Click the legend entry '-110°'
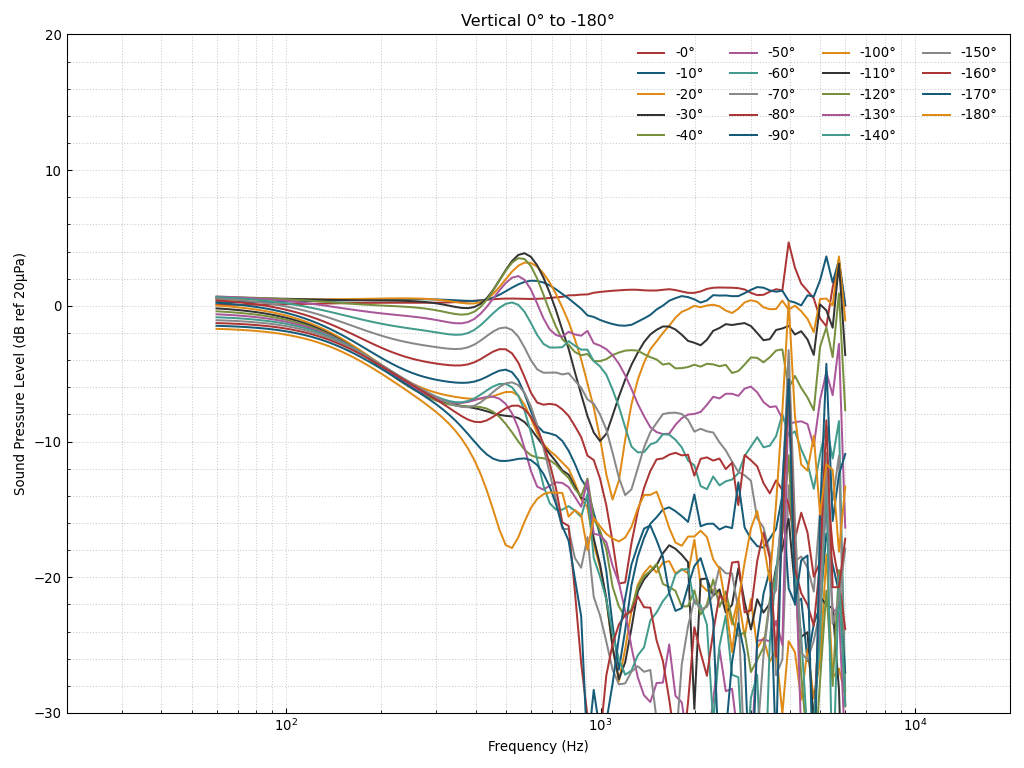The width and height of the screenshot is (1024, 768). (x=858, y=73)
